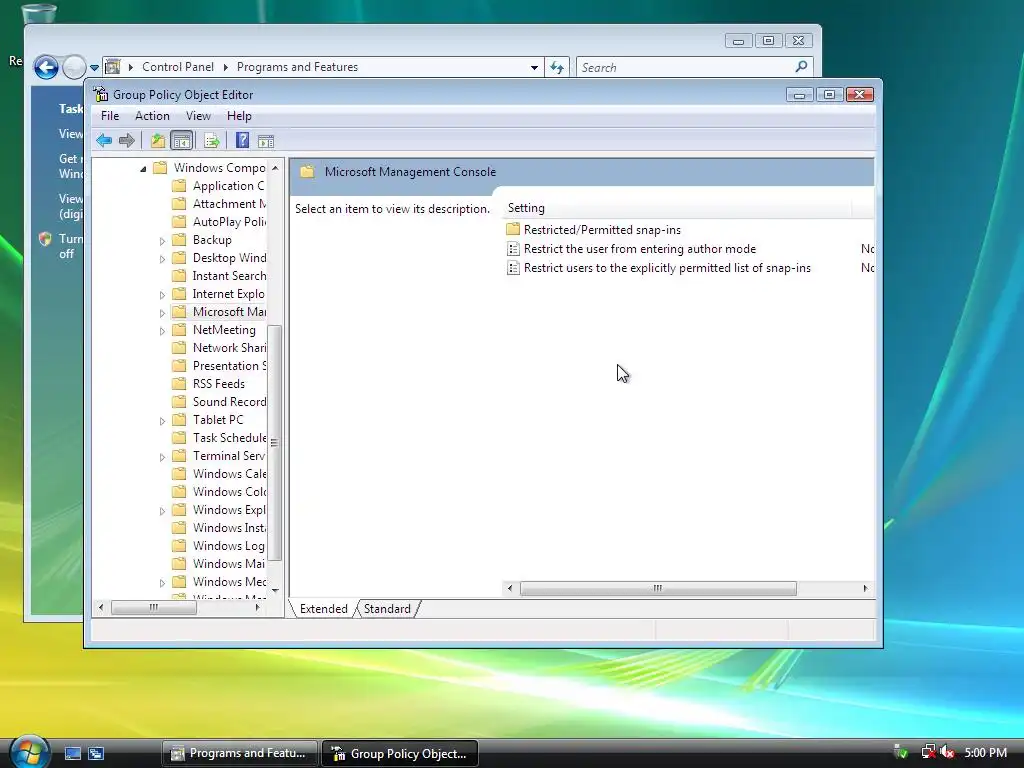Open the View menu

[x=198, y=116]
